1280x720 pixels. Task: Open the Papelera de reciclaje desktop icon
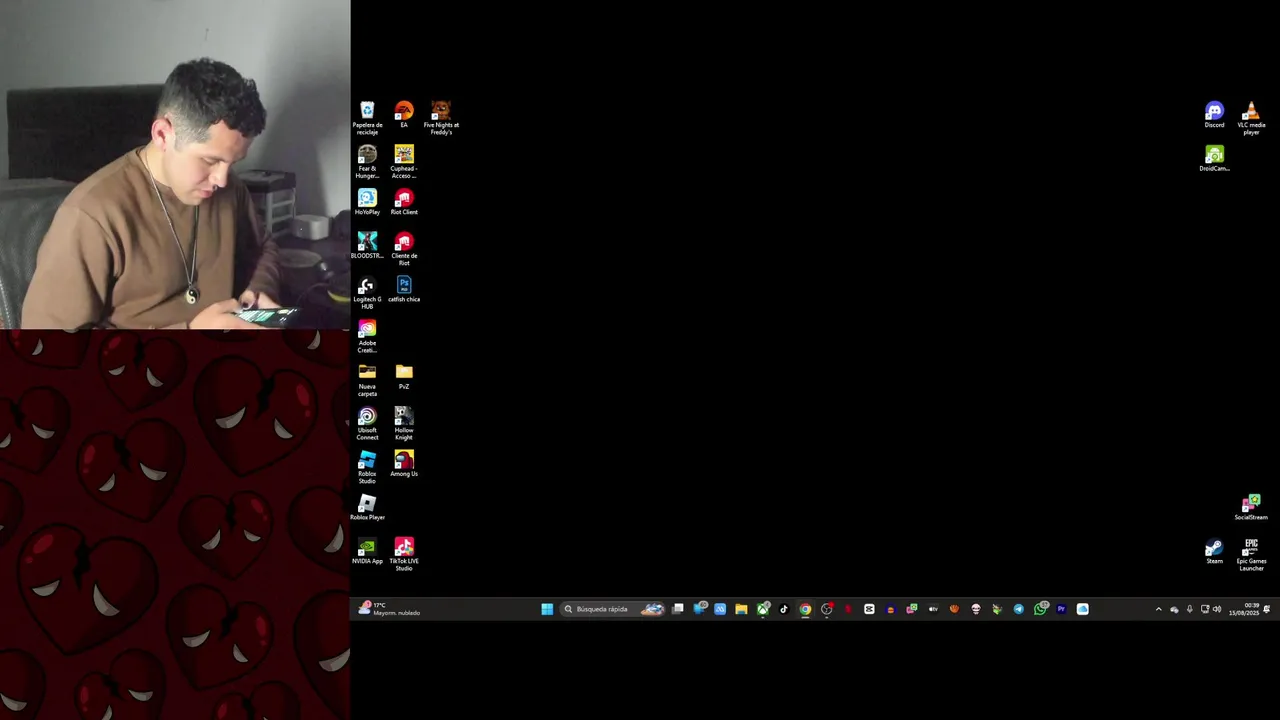[x=367, y=117]
